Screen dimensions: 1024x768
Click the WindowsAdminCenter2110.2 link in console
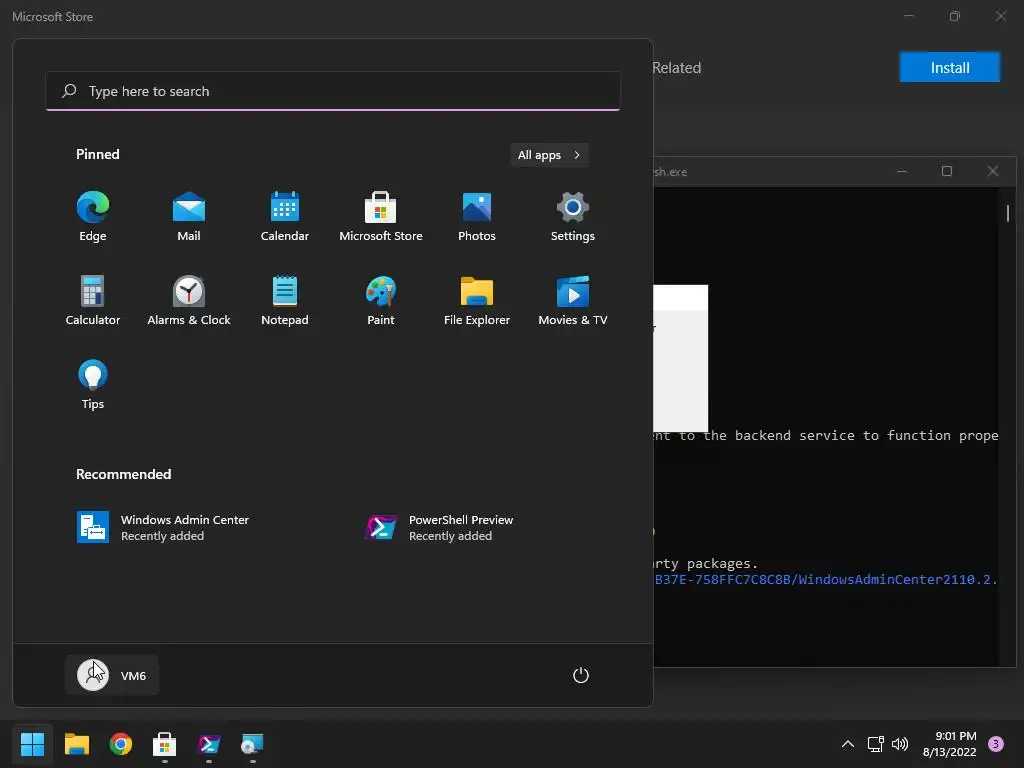pos(827,579)
